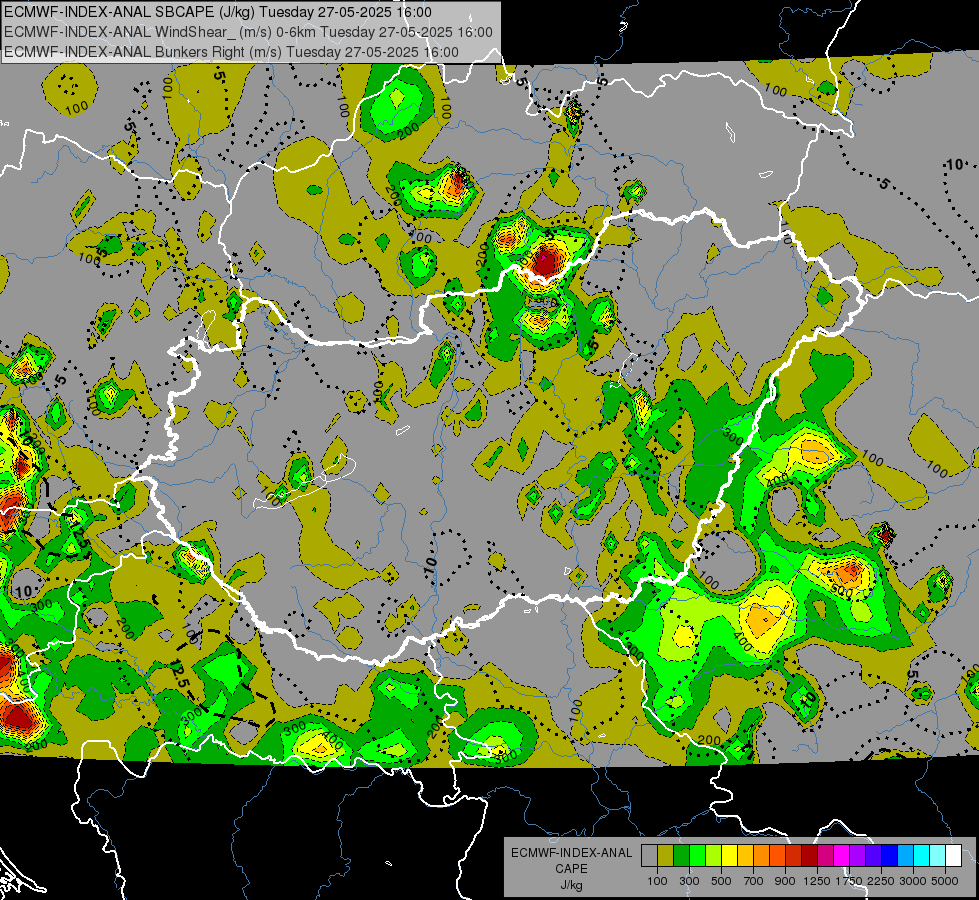The width and height of the screenshot is (979, 900).
Task: Click the yellow-green CAPE legend swatch
Action: click(x=714, y=856)
